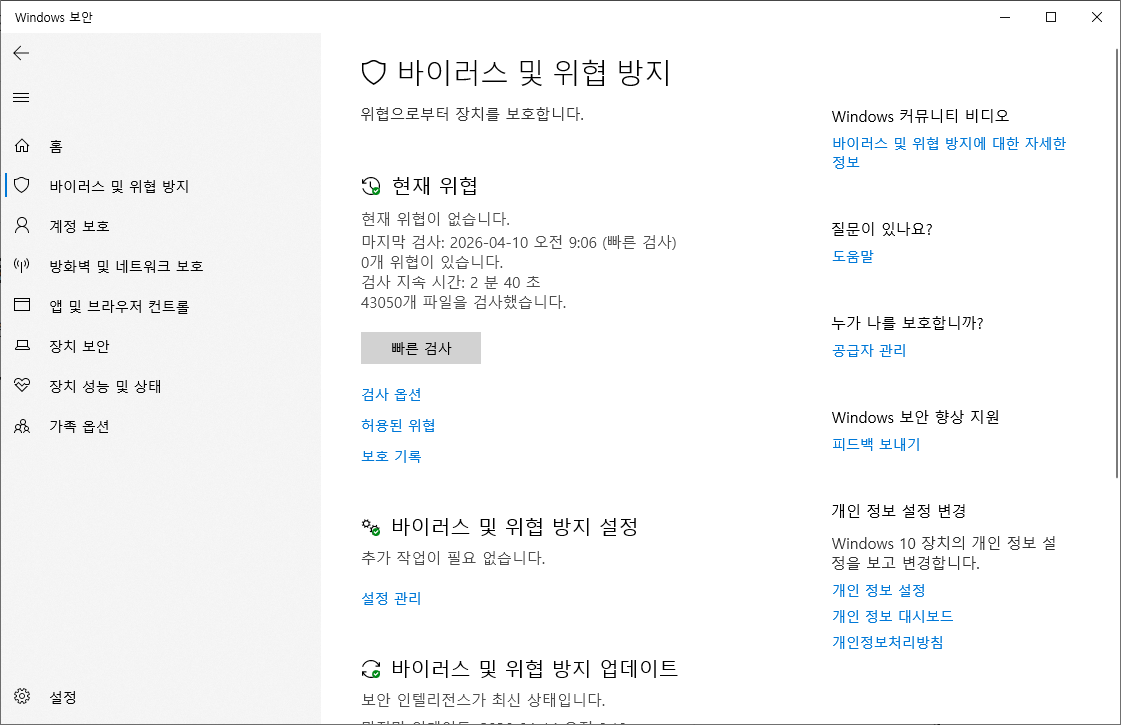Open 보호 기록 link
This screenshot has height=725, width=1121.
[391, 455]
